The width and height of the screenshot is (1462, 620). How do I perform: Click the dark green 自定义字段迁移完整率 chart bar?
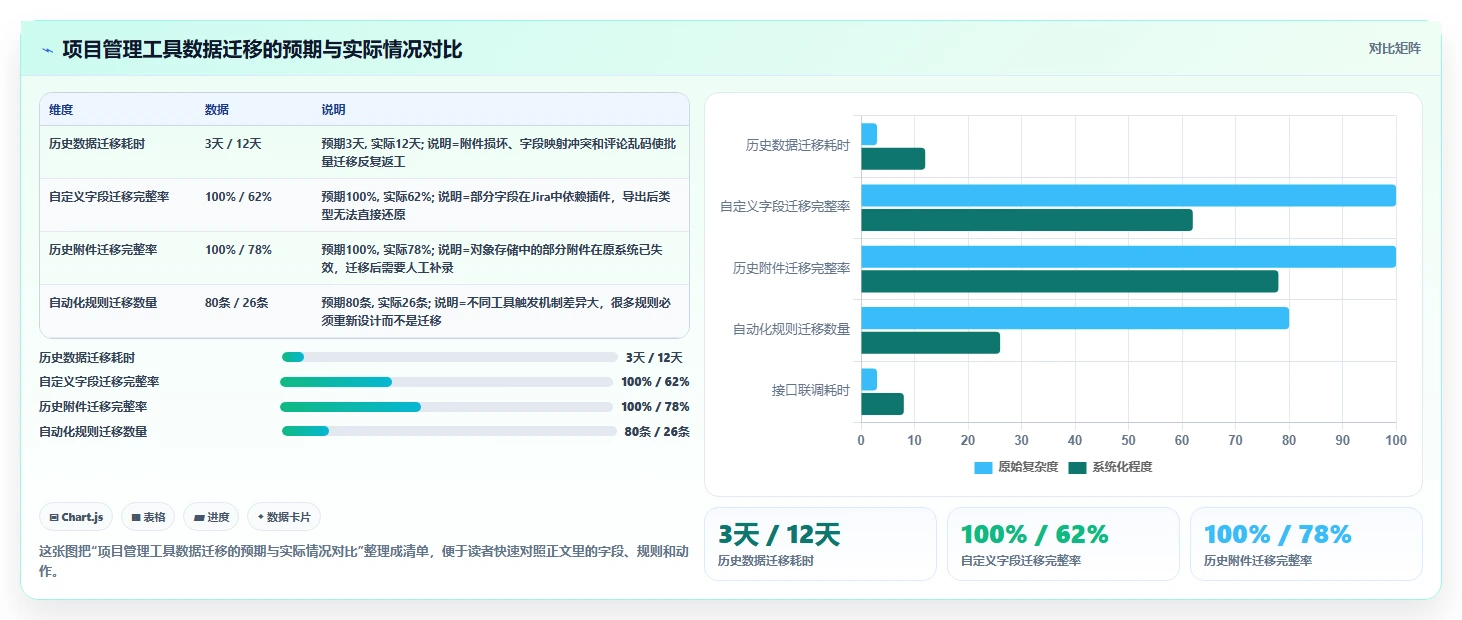pyautogui.click(x=1027, y=220)
